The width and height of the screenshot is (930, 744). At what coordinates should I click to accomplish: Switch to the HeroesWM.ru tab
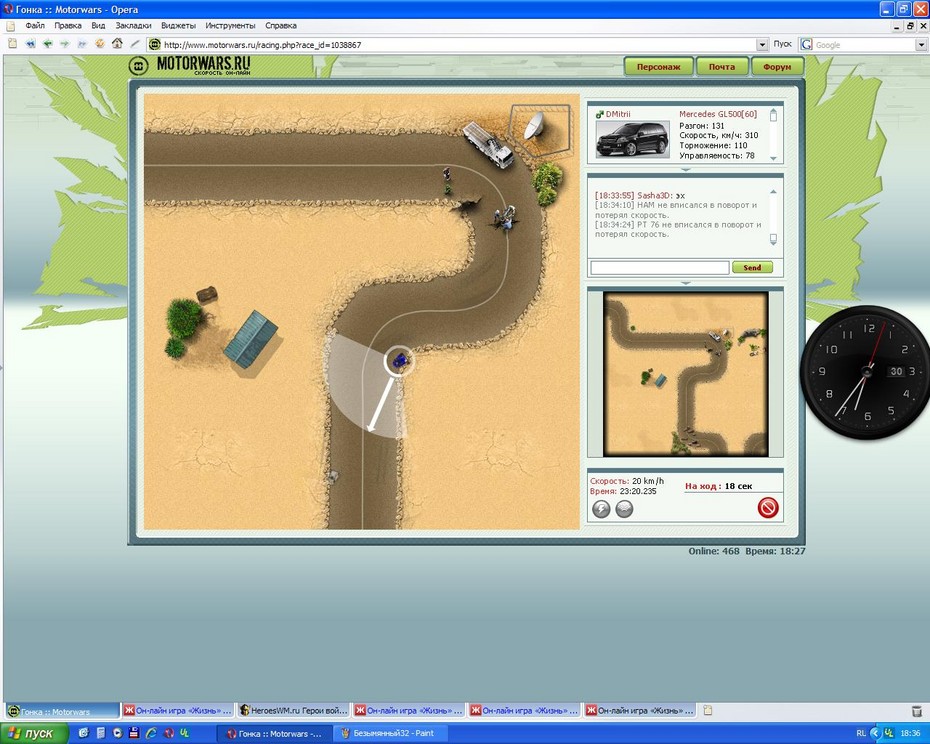coord(293,711)
